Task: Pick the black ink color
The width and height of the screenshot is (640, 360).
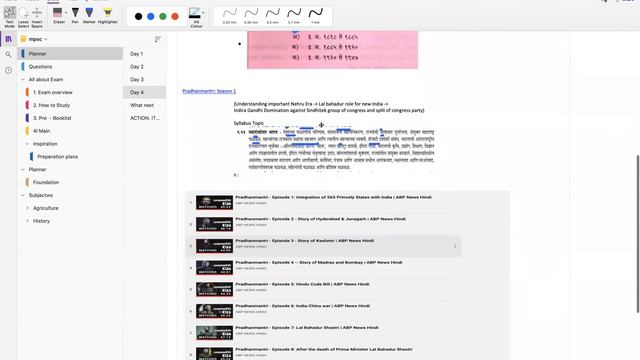Action: [138, 16]
